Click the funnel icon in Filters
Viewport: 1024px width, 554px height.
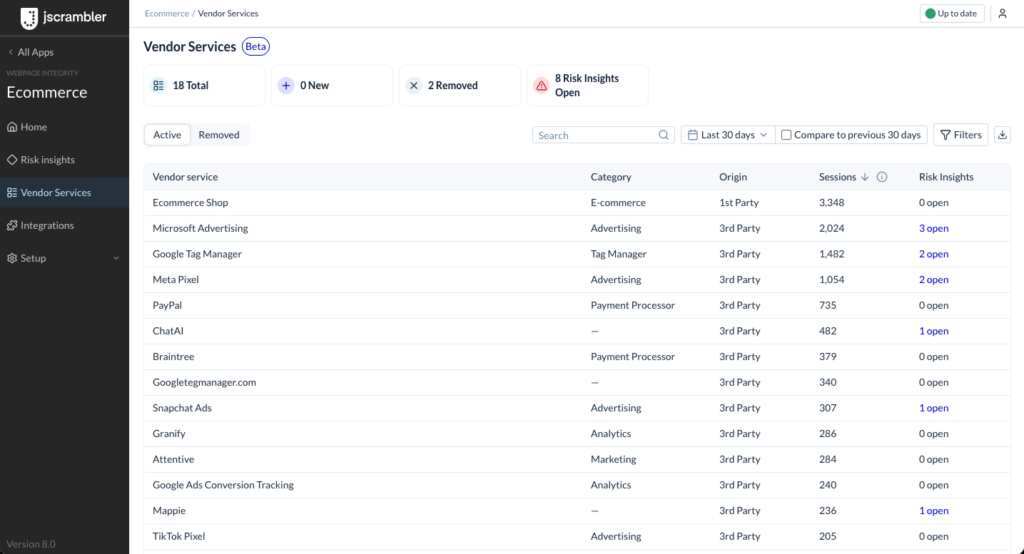[945, 135]
